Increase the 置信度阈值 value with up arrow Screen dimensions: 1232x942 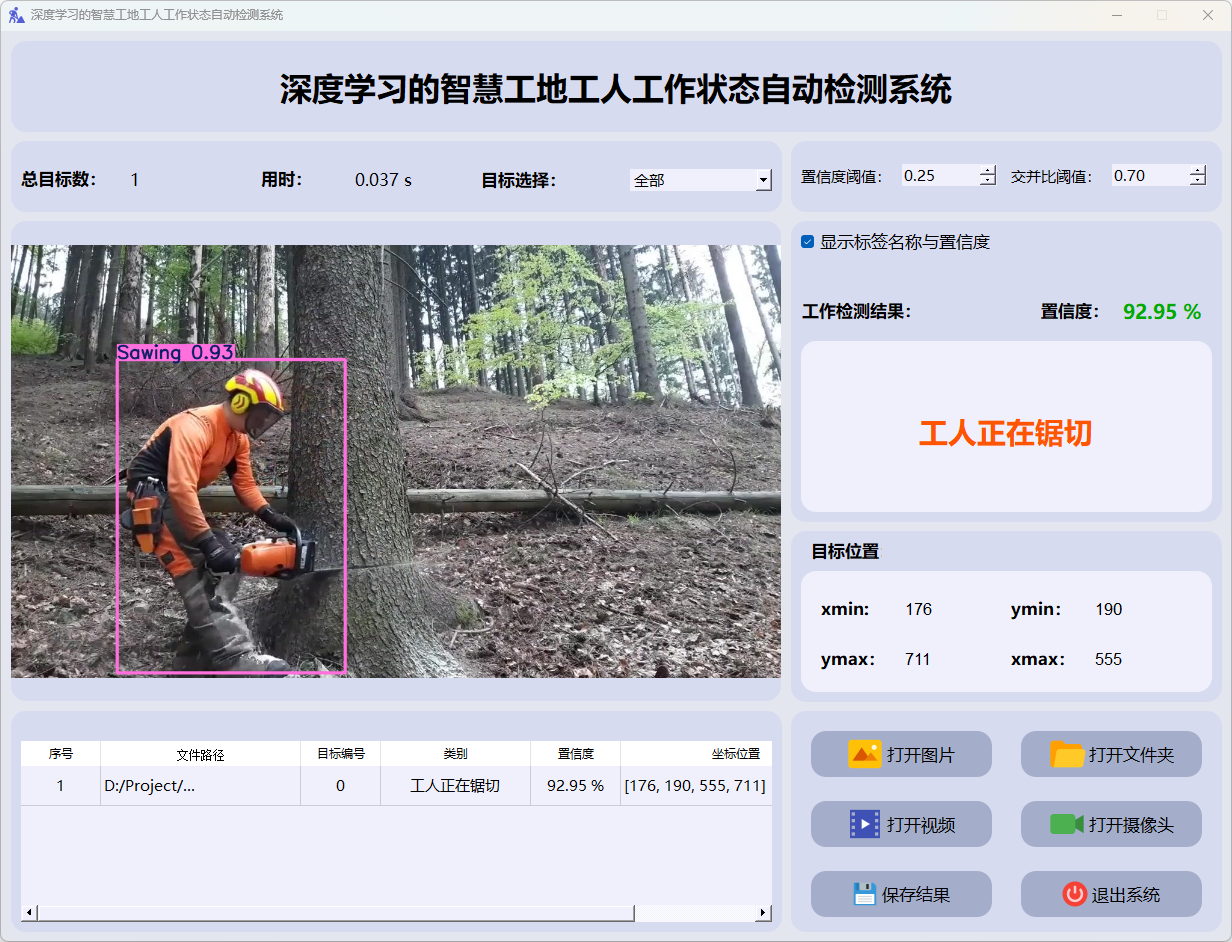pos(988,170)
